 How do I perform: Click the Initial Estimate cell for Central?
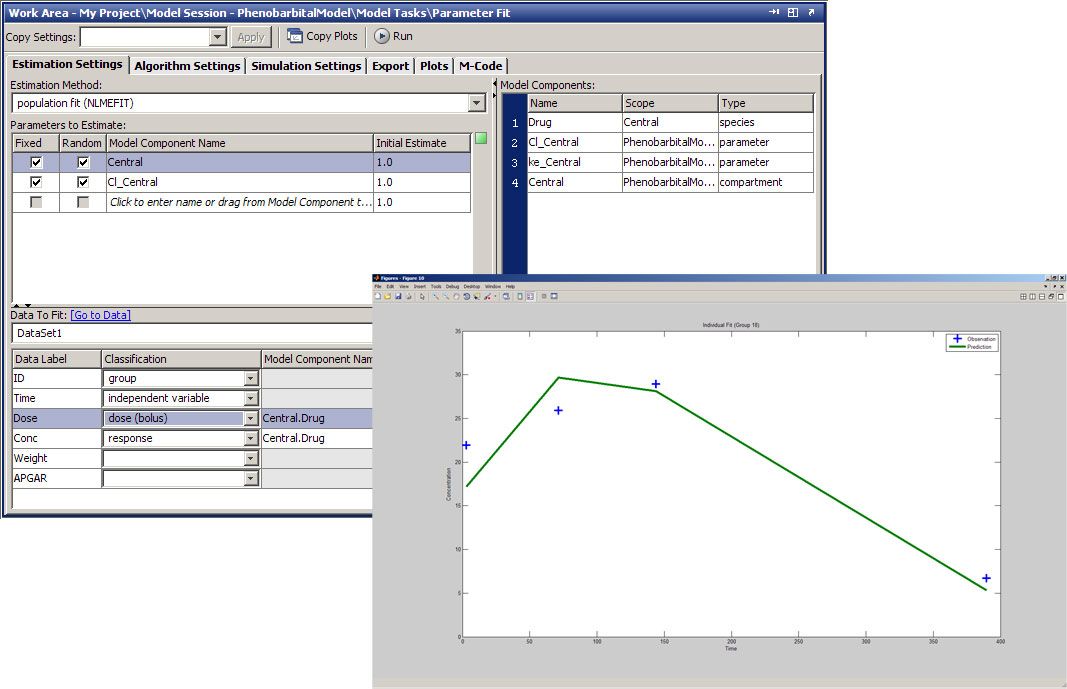(x=422, y=163)
